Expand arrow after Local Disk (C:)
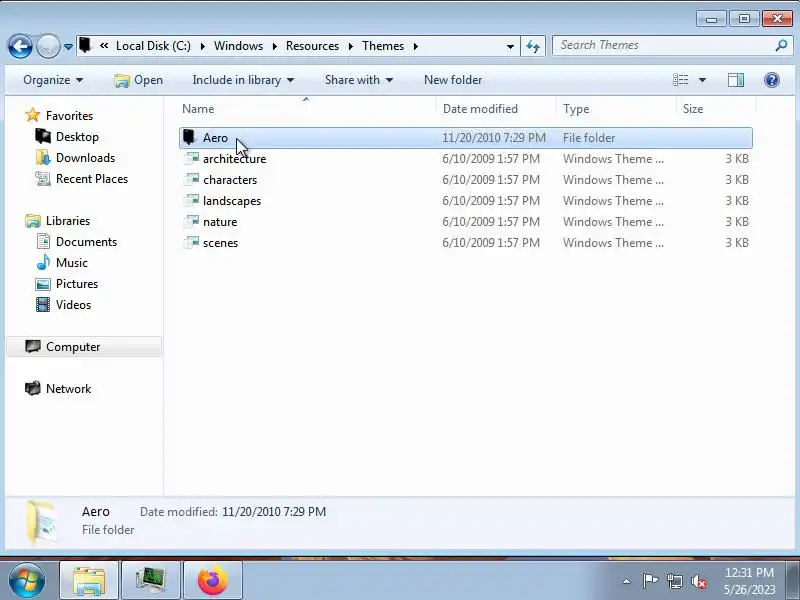This screenshot has width=800, height=600. point(203,46)
